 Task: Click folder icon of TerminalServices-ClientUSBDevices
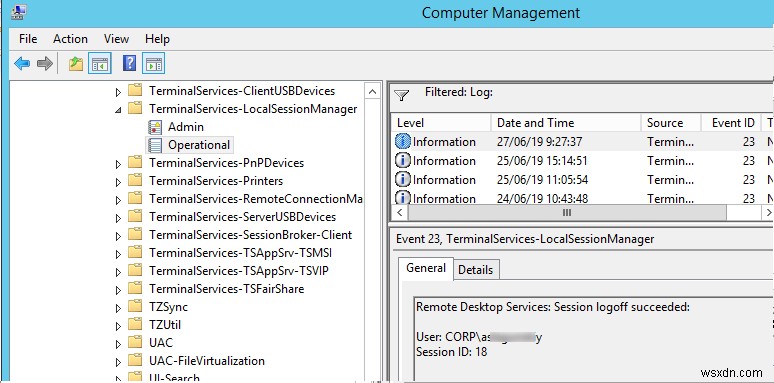pyautogui.click(x=135, y=90)
